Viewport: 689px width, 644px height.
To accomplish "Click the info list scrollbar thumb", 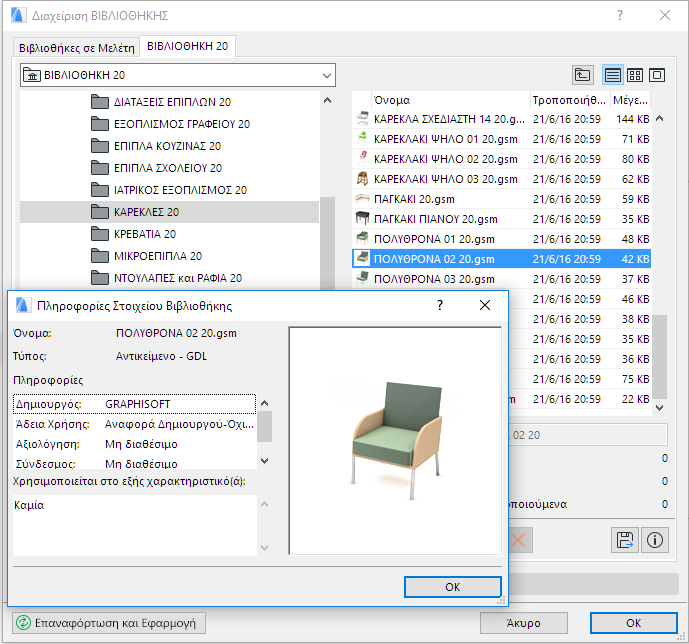I will 264,426.
